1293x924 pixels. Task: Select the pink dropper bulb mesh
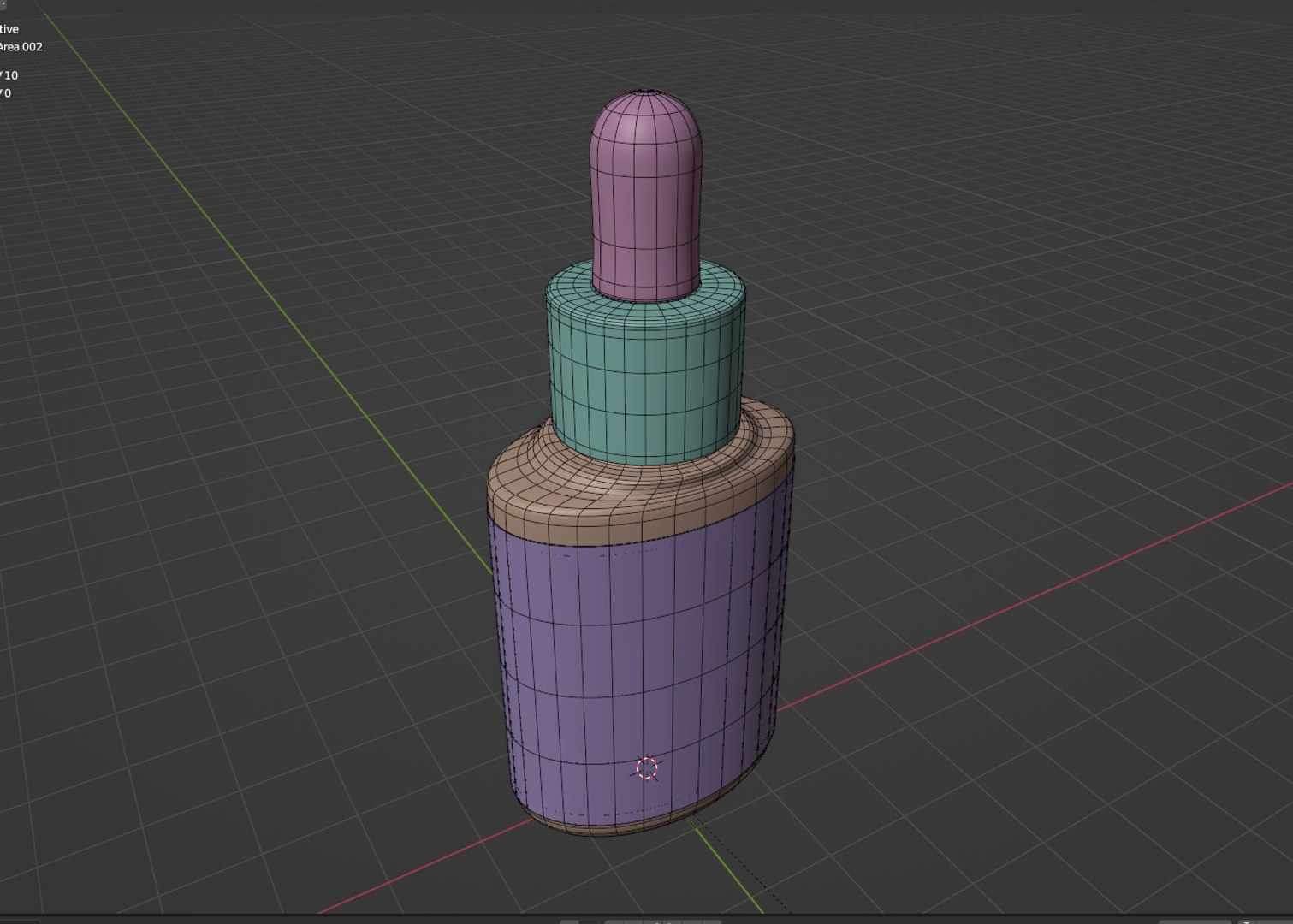click(646, 197)
